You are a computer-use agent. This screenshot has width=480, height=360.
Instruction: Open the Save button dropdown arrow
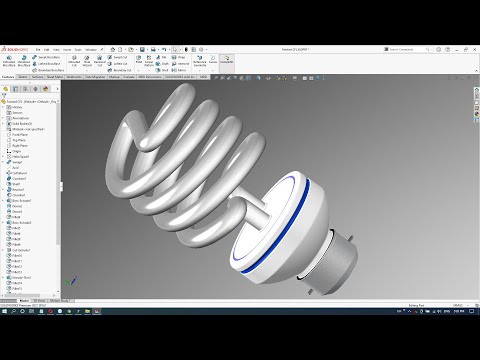point(147,49)
